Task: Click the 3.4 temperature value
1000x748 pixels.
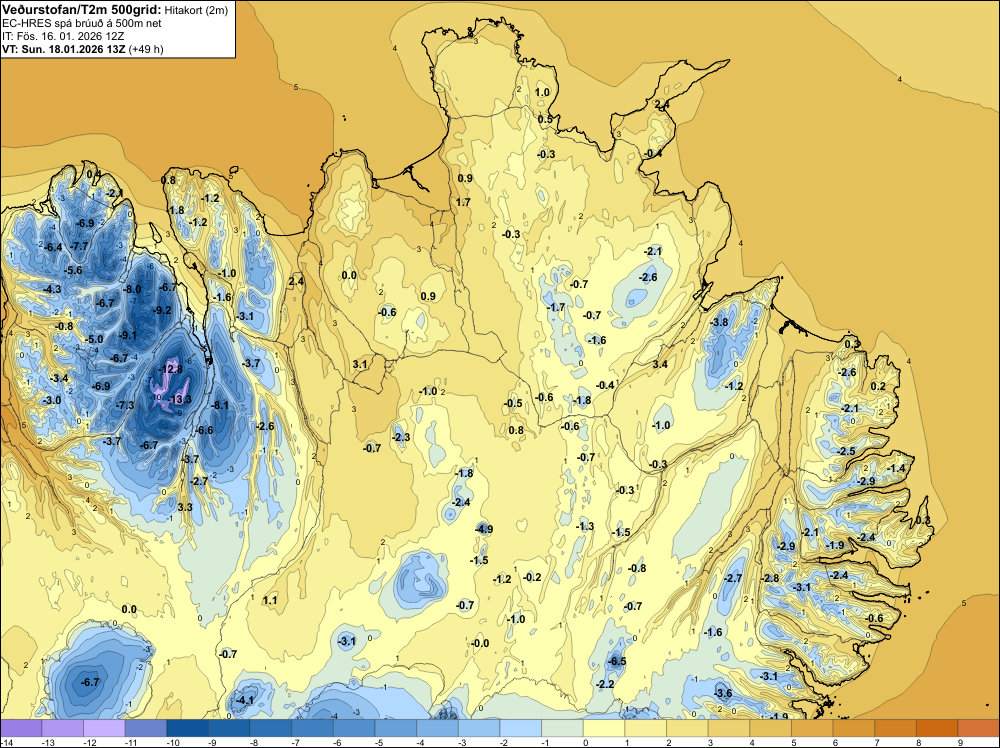Action: click(x=660, y=364)
